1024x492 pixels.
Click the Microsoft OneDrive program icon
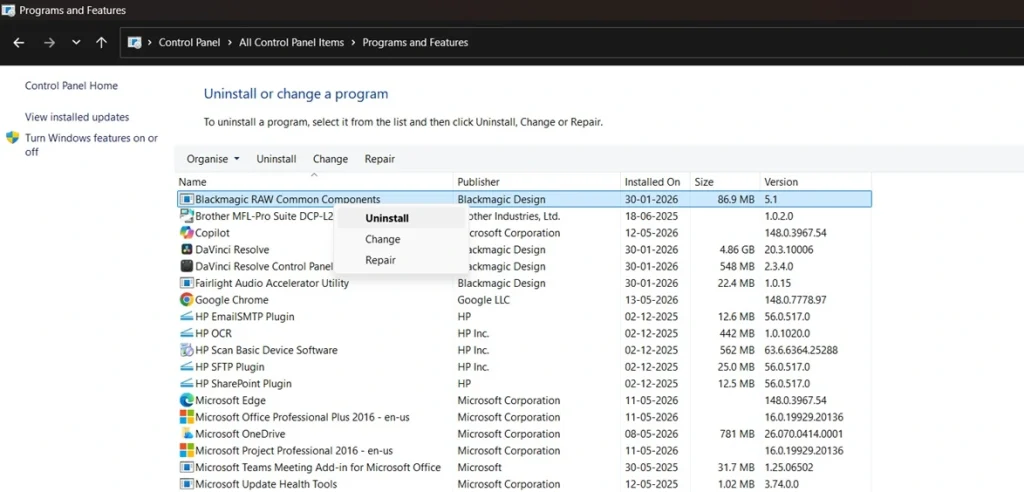click(x=187, y=434)
